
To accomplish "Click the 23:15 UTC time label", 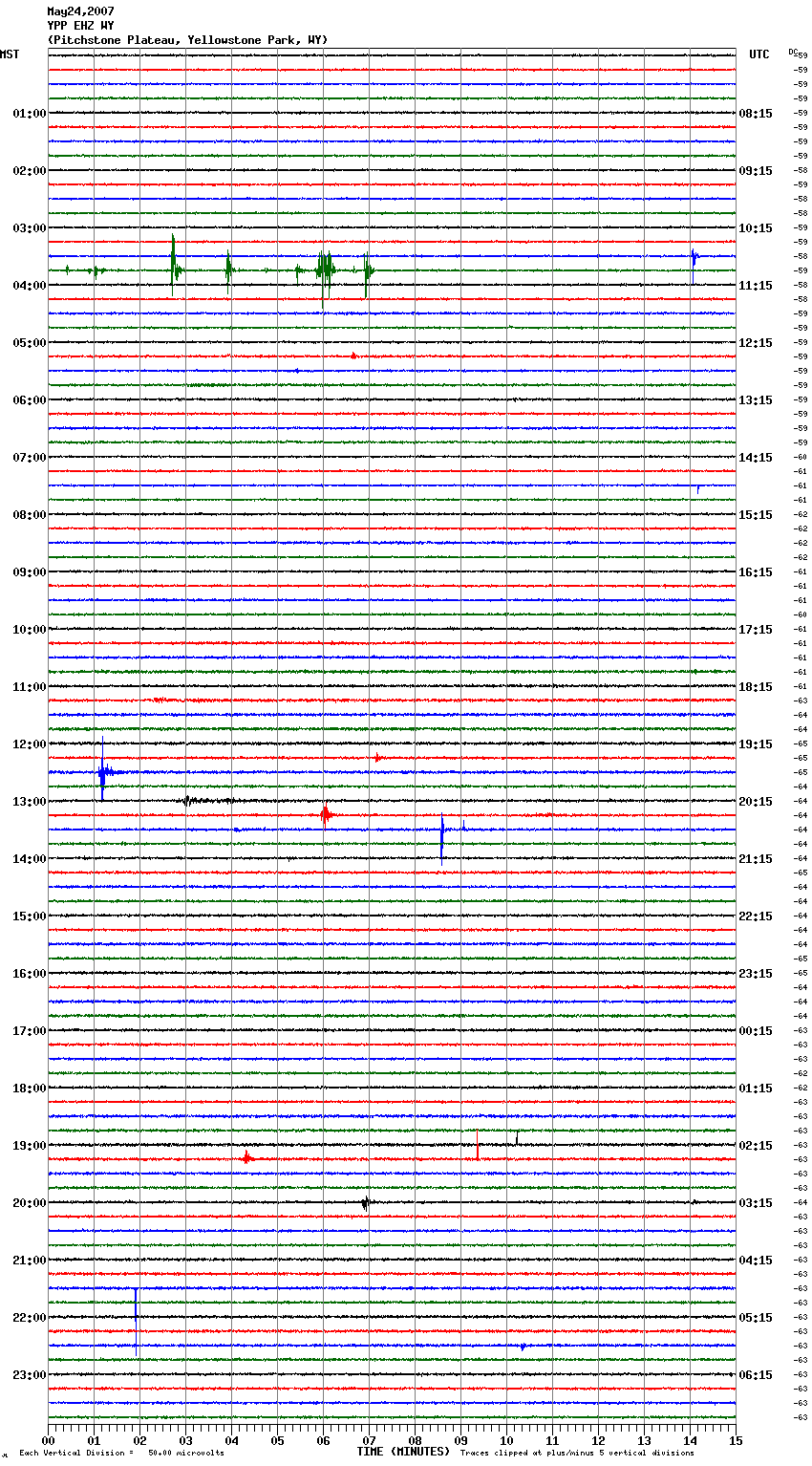I will tap(756, 974).
